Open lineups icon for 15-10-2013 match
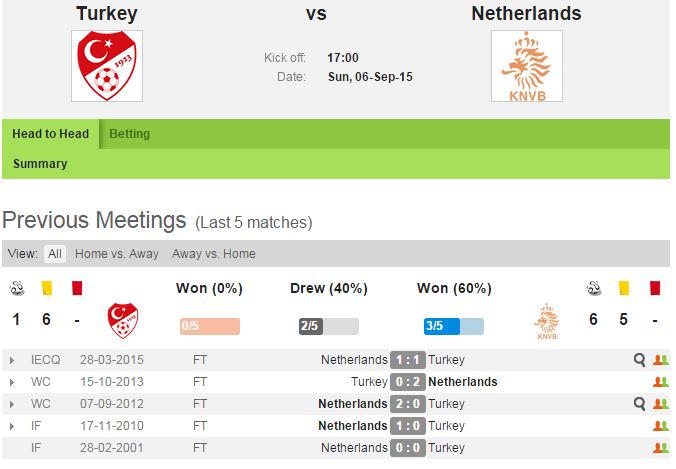This screenshot has height=469, width=676. tap(660, 382)
